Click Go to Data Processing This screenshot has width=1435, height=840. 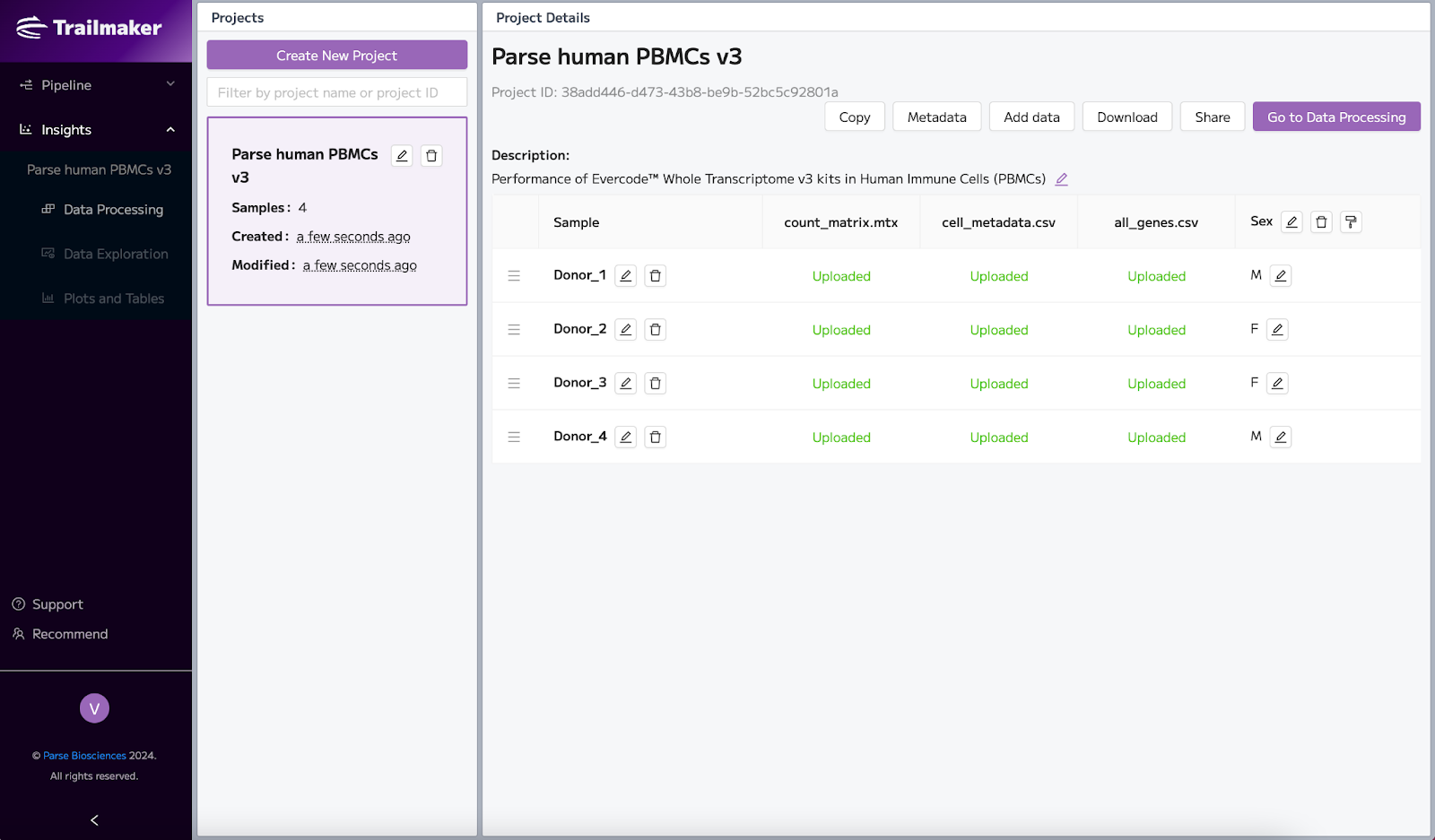(x=1335, y=117)
